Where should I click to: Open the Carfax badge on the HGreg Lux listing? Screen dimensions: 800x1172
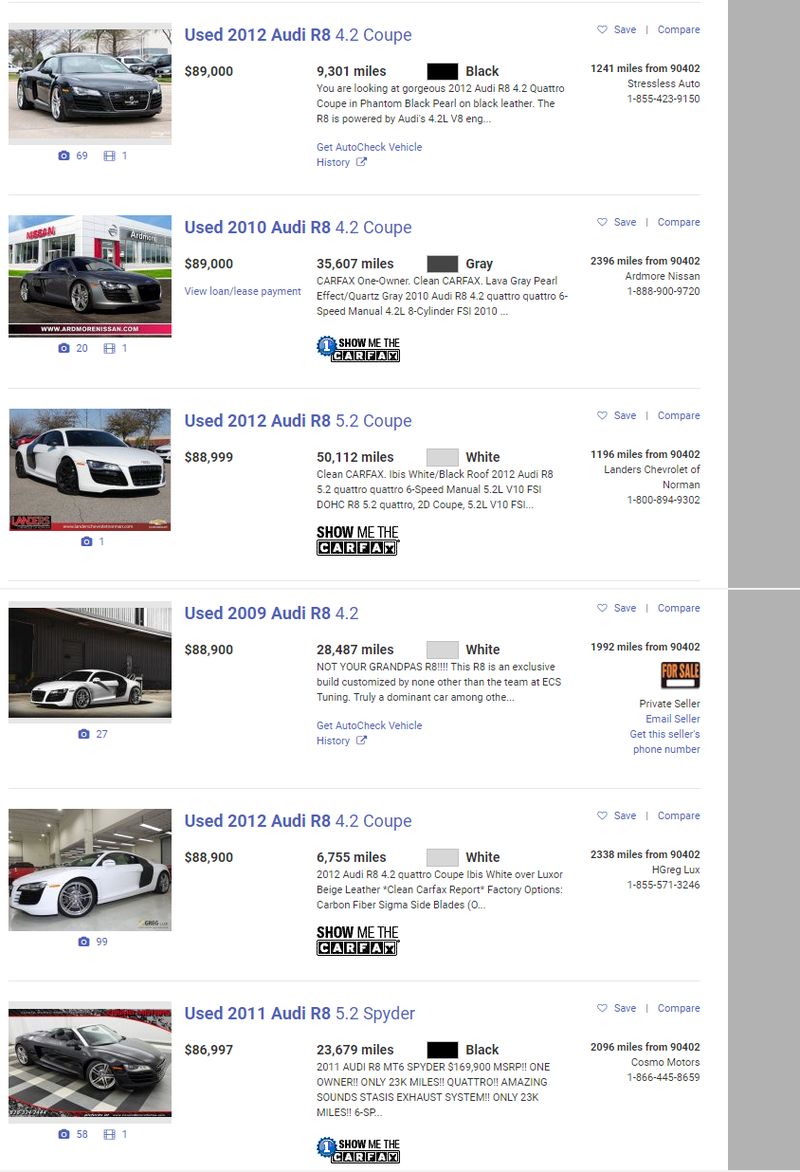tap(358, 940)
